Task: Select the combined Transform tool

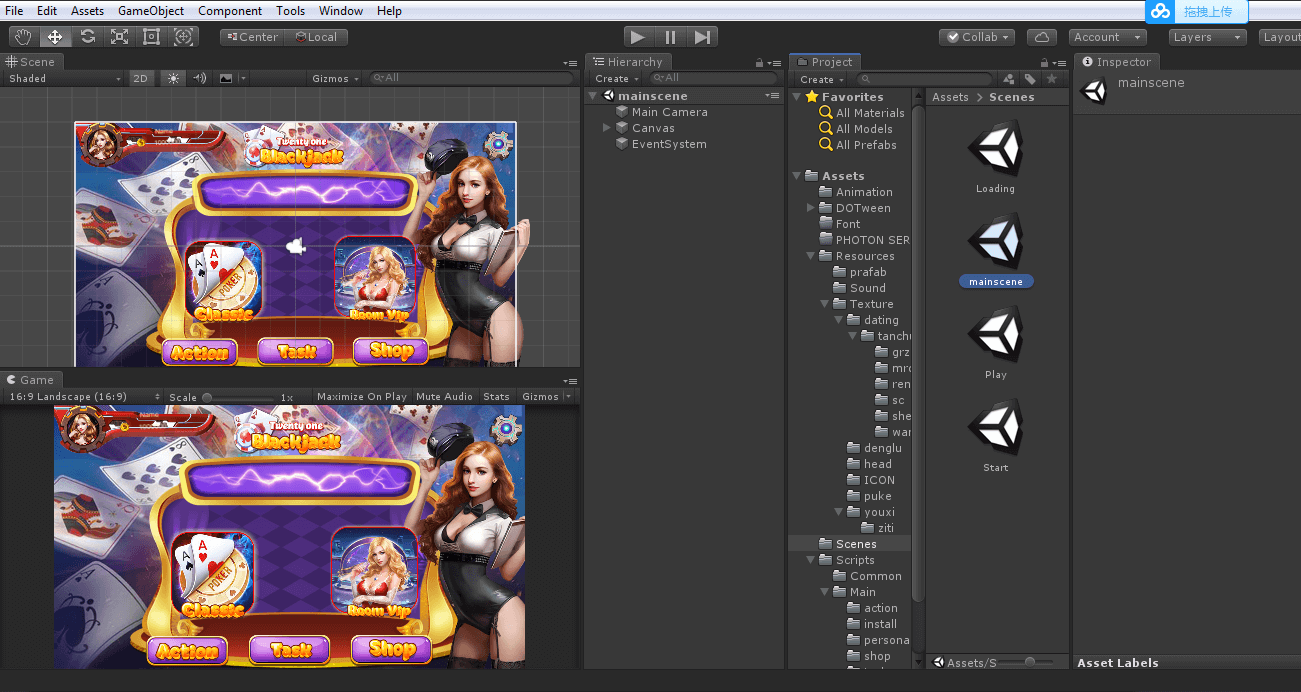Action: click(184, 37)
